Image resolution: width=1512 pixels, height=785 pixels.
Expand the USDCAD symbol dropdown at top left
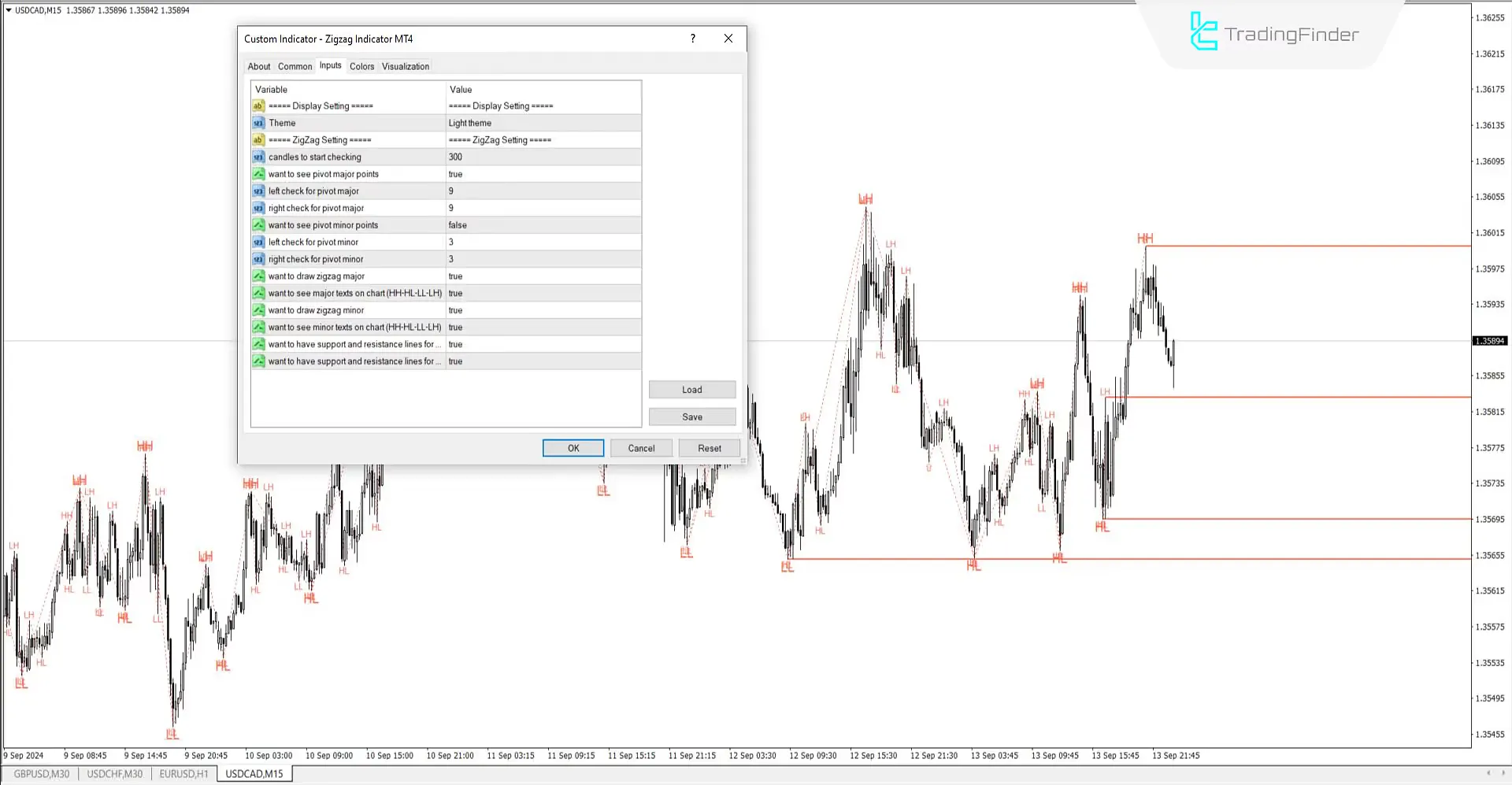8,10
